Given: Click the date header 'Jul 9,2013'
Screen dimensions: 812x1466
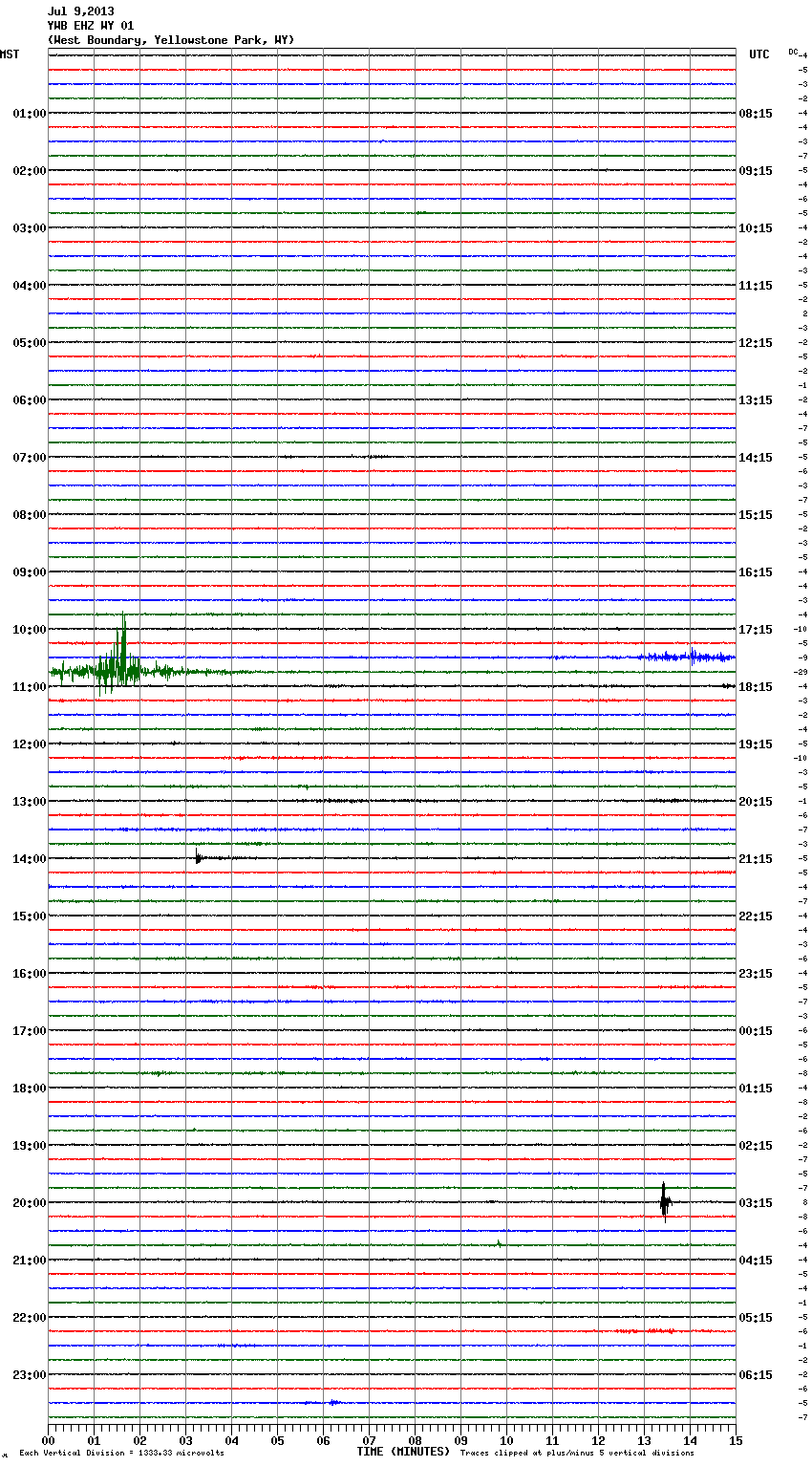Looking at the screenshot, I should pos(81,11).
